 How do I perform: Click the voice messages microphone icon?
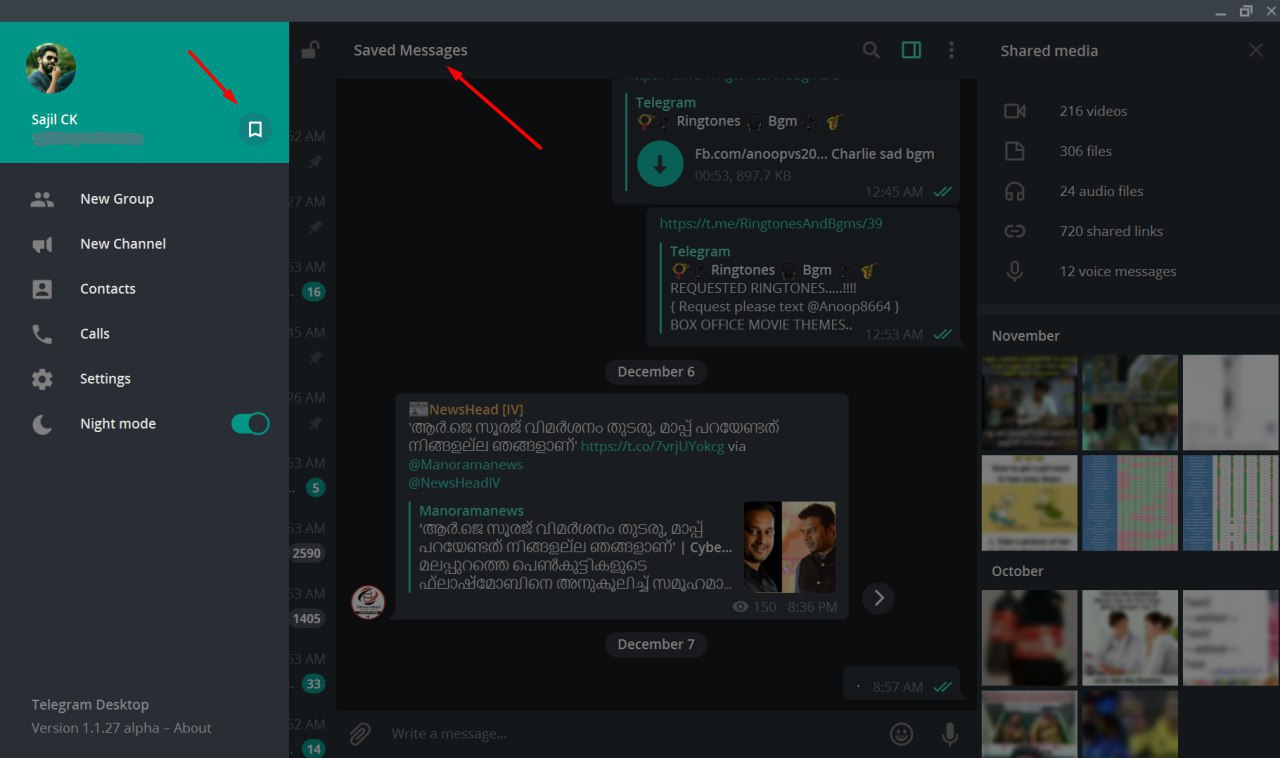point(1015,271)
